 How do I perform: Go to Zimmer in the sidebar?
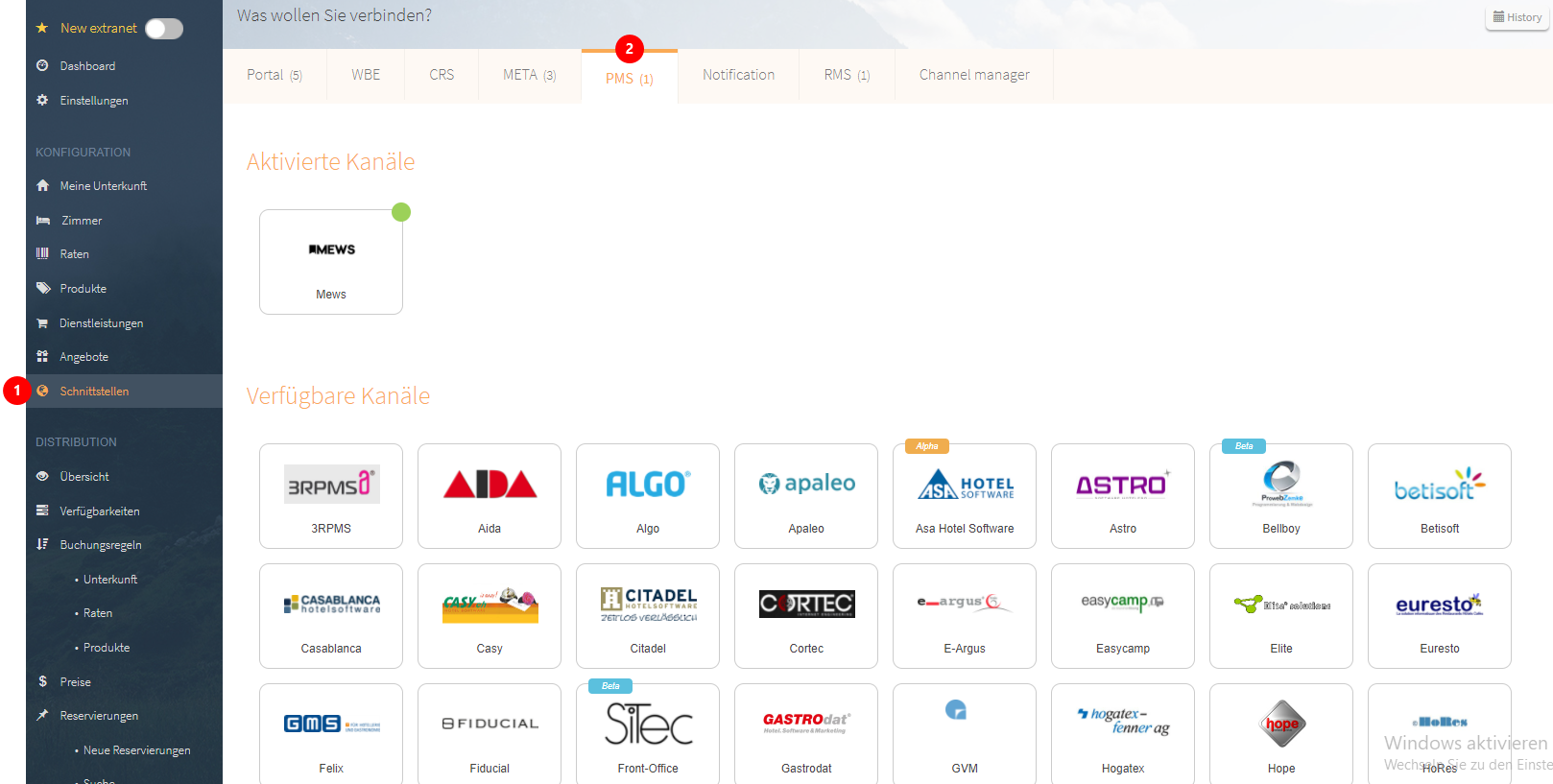(82, 221)
